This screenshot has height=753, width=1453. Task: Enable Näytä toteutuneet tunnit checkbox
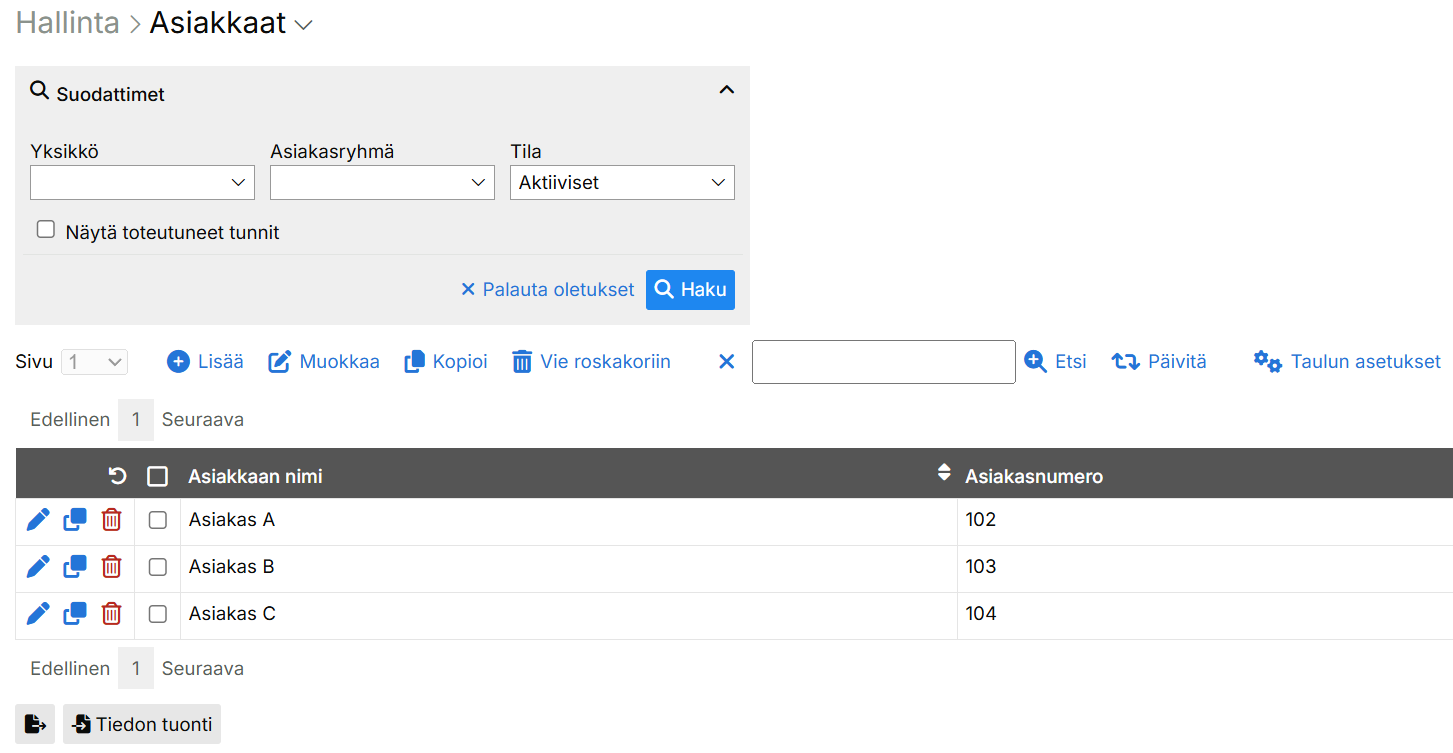(x=46, y=230)
